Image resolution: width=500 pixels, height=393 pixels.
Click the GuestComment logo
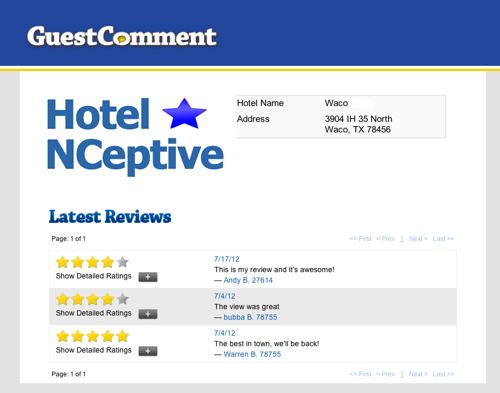(x=122, y=36)
